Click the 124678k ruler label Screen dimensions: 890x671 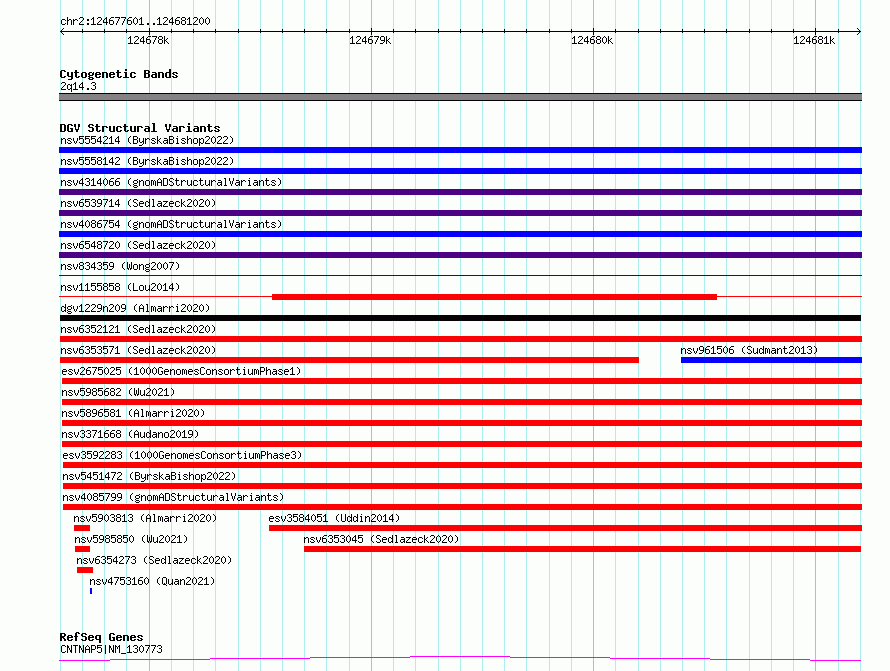148,40
